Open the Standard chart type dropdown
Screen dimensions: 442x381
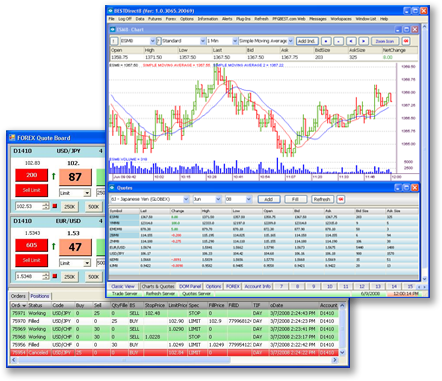pos(202,41)
